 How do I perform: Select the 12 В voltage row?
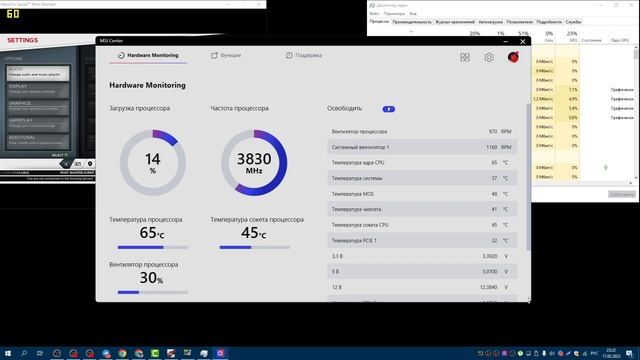(422, 287)
